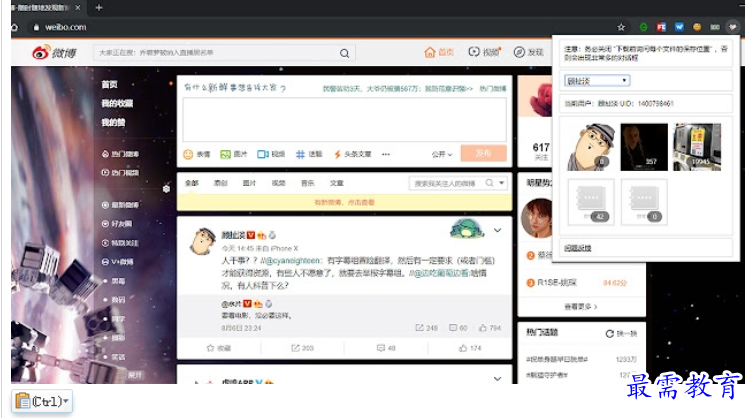Open 我的收藏 in the left sidebar
Screen dimensions: 748x418
point(117,104)
